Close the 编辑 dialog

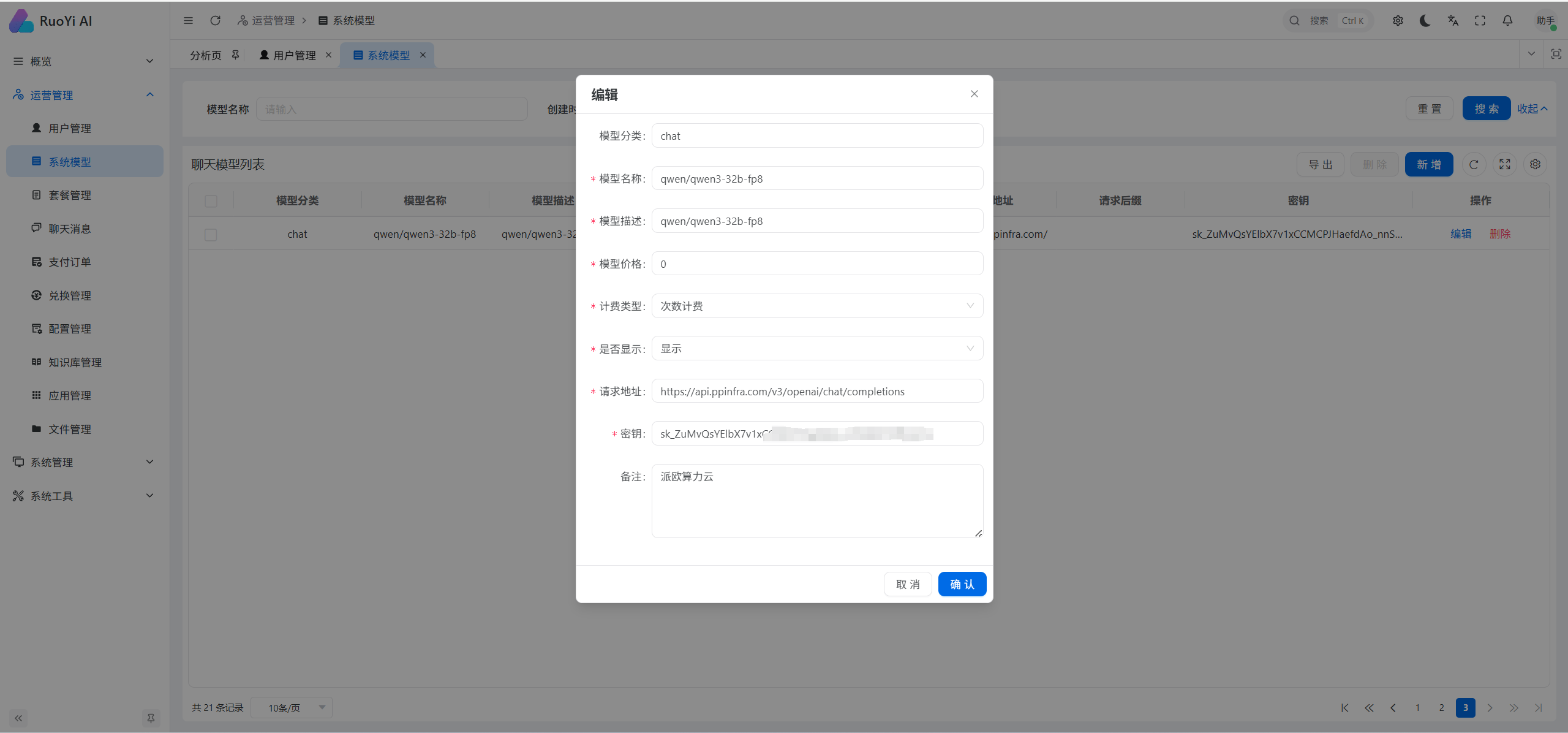974,94
